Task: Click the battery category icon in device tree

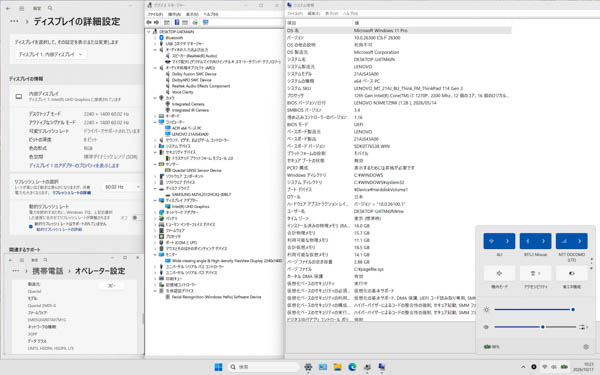Action: pyautogui.click(x=161, y=218)
